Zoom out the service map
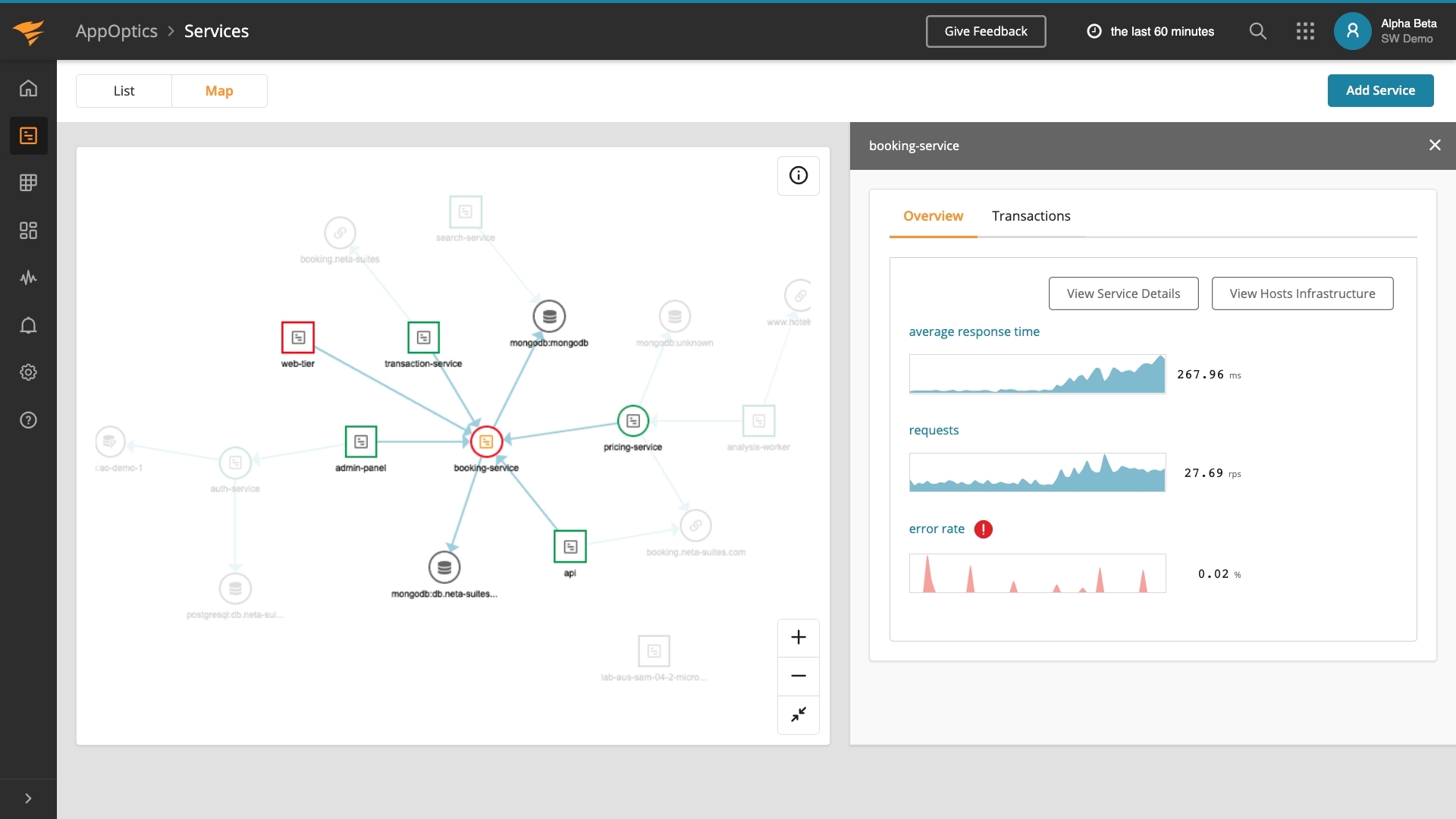The width and height of the screenshot is (1456, 819). (799, 676)
